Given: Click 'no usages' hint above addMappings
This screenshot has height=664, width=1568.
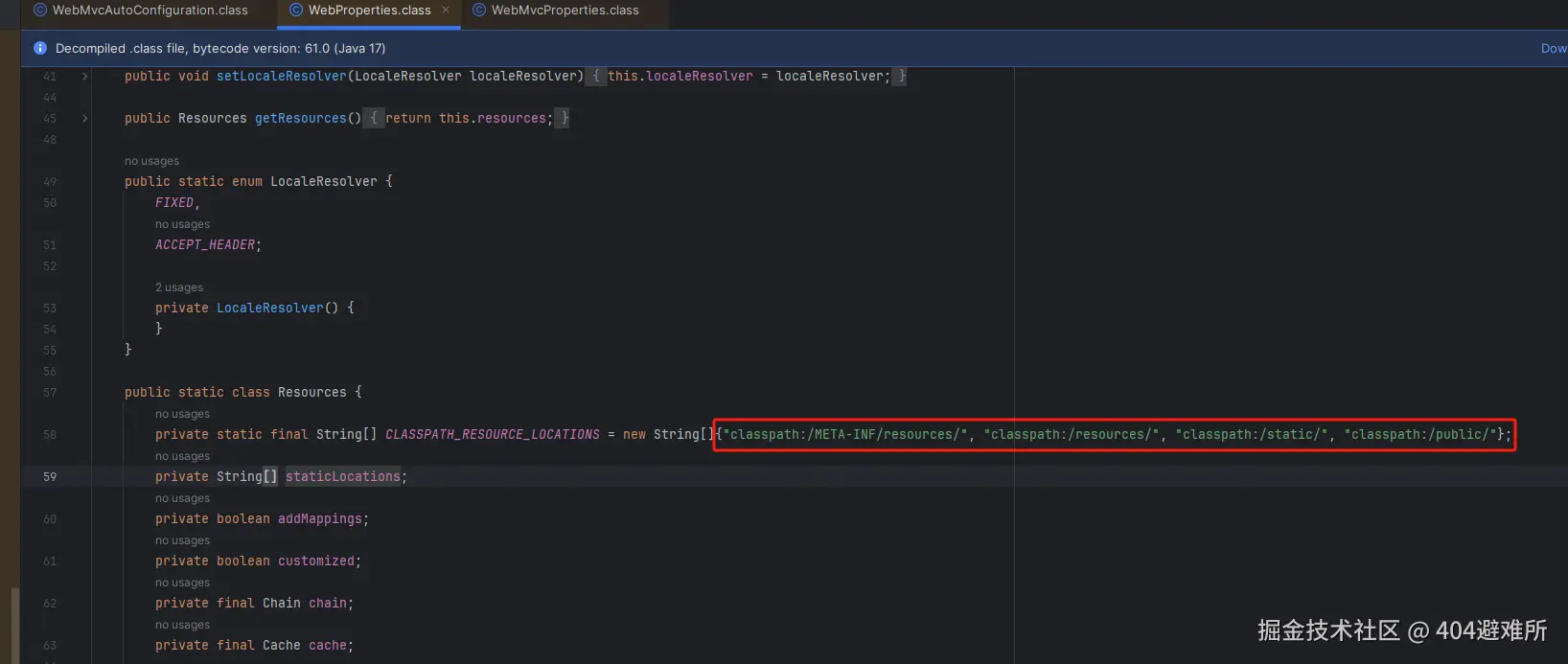Looking at the screenshot, I should 182,498.
